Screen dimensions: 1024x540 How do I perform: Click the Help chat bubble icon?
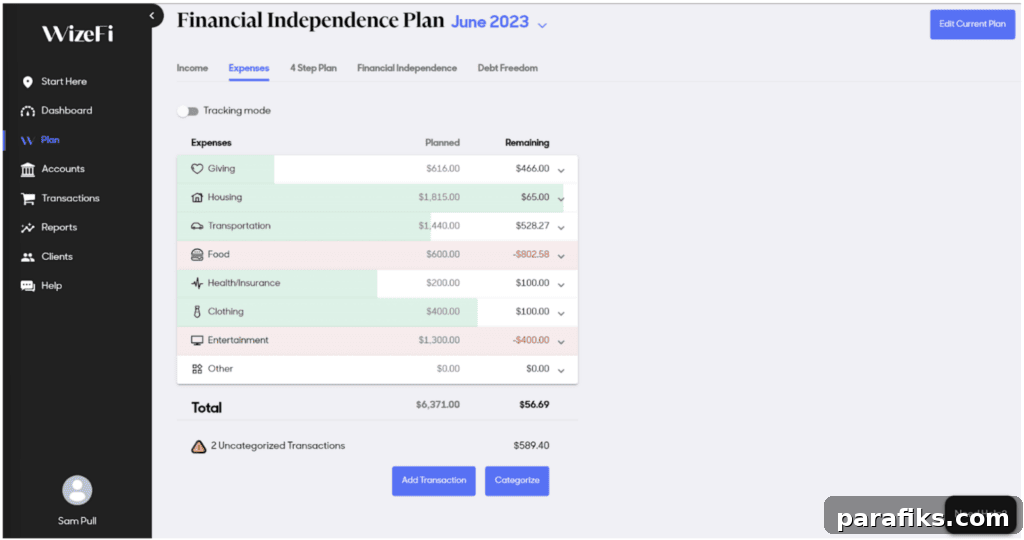27,286
